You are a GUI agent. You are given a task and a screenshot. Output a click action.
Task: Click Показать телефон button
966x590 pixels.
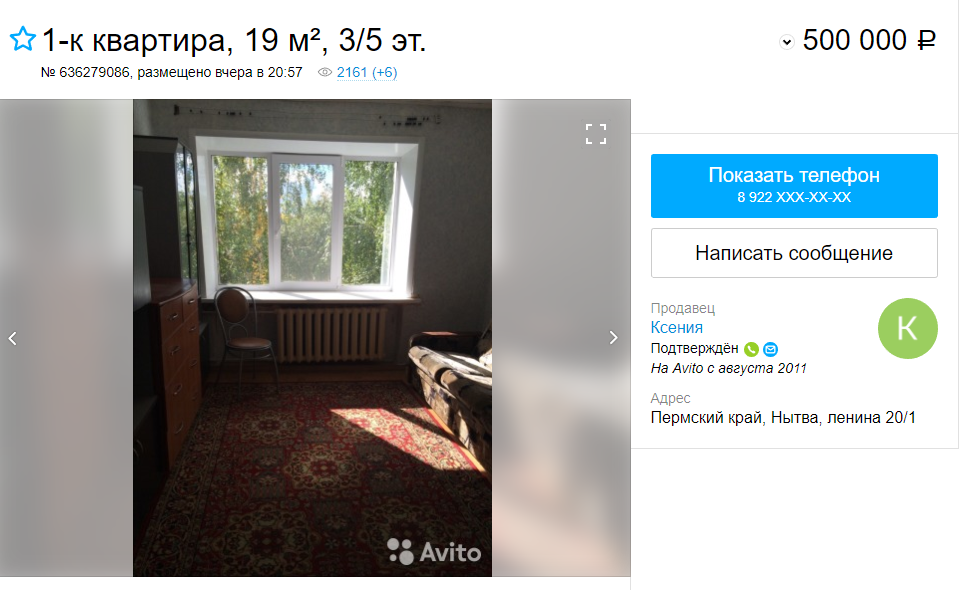[794, 185]
